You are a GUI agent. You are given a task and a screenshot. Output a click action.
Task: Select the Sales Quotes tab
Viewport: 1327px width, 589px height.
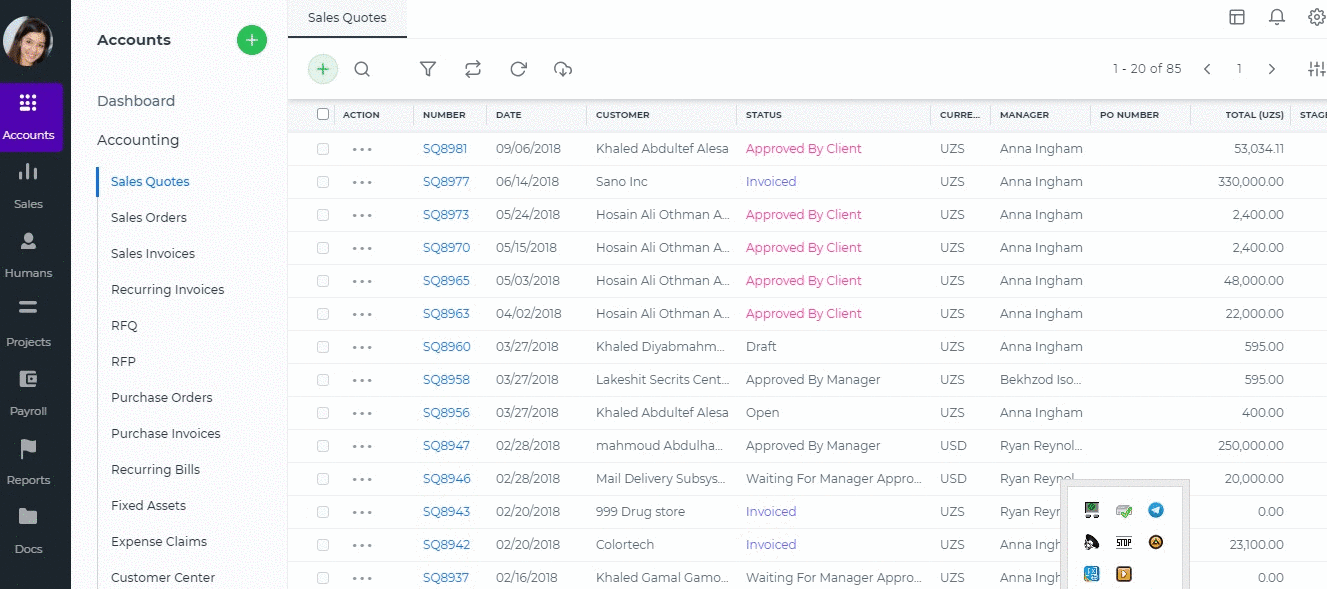click(x=347, y=18)
